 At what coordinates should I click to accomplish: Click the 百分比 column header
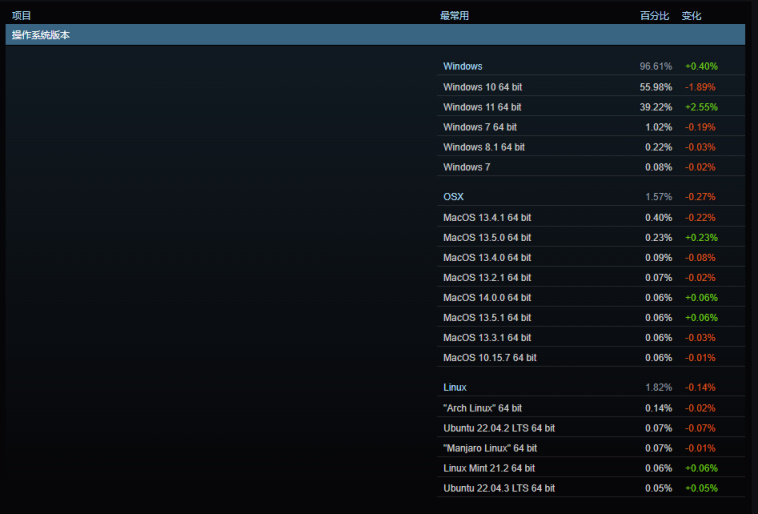pos(655,15)
